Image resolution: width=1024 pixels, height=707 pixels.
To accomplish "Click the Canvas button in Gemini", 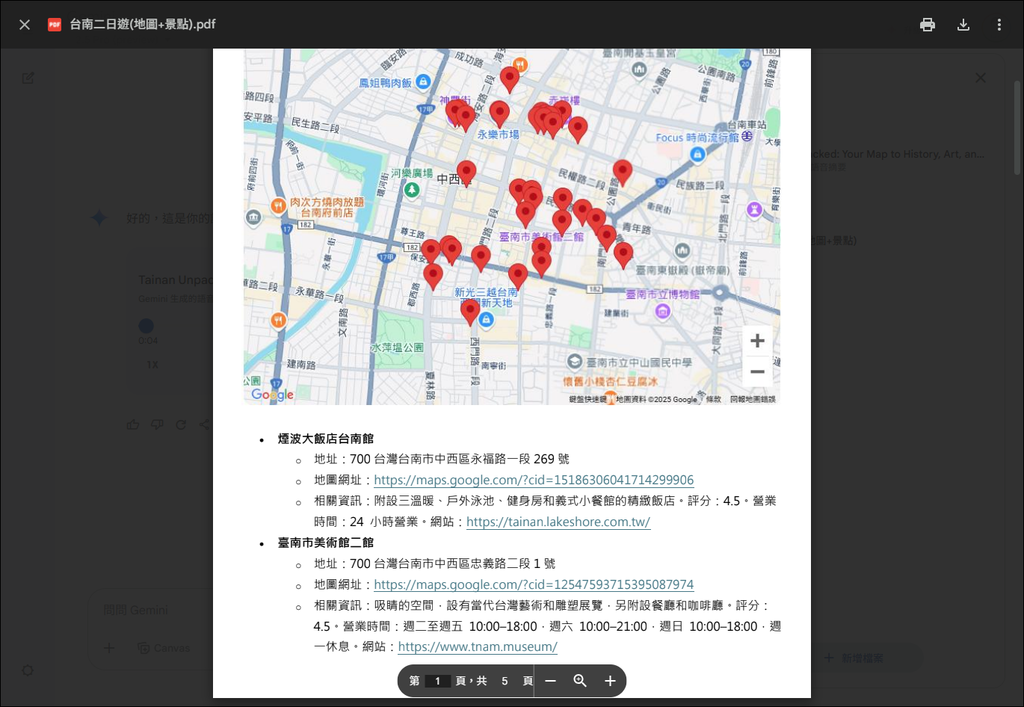I will 164,648.
